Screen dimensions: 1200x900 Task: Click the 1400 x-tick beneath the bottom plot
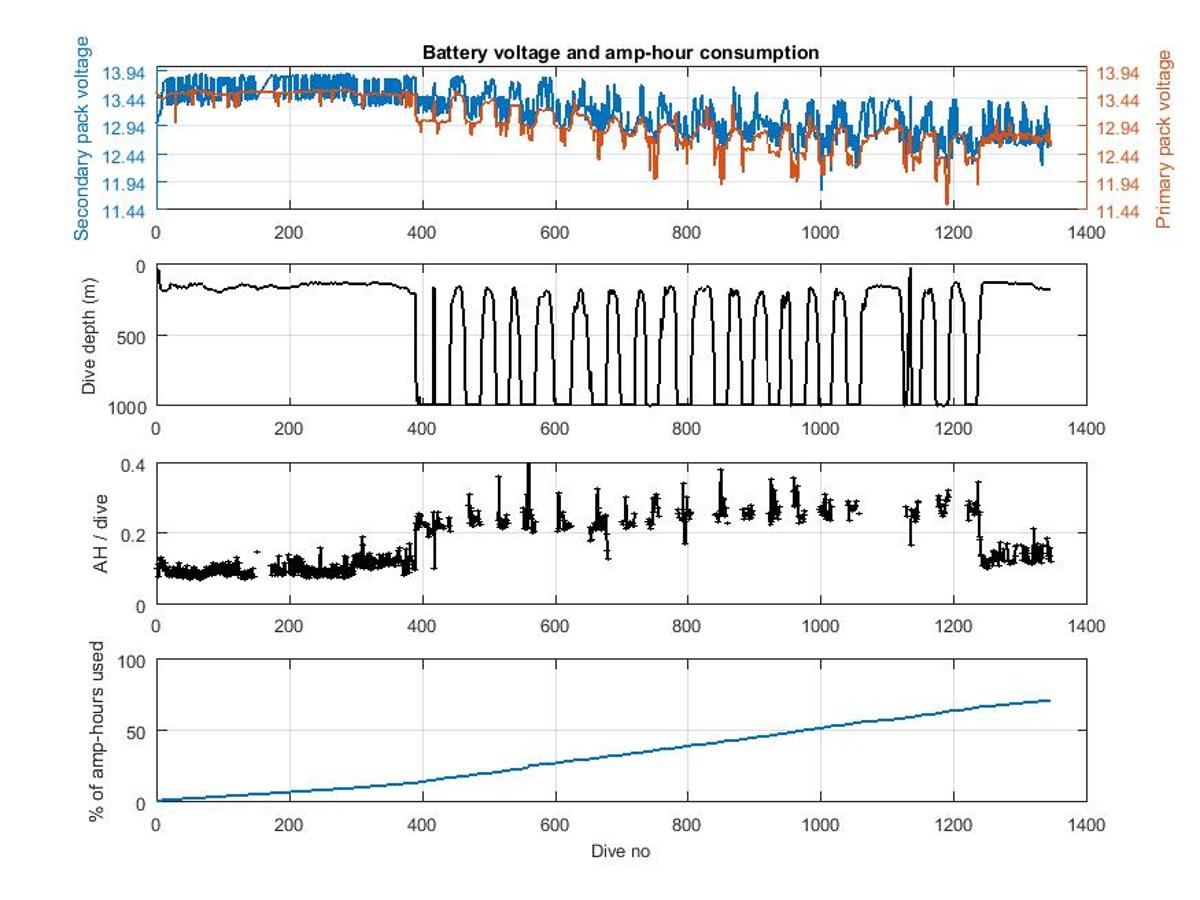click(1086, 823)
